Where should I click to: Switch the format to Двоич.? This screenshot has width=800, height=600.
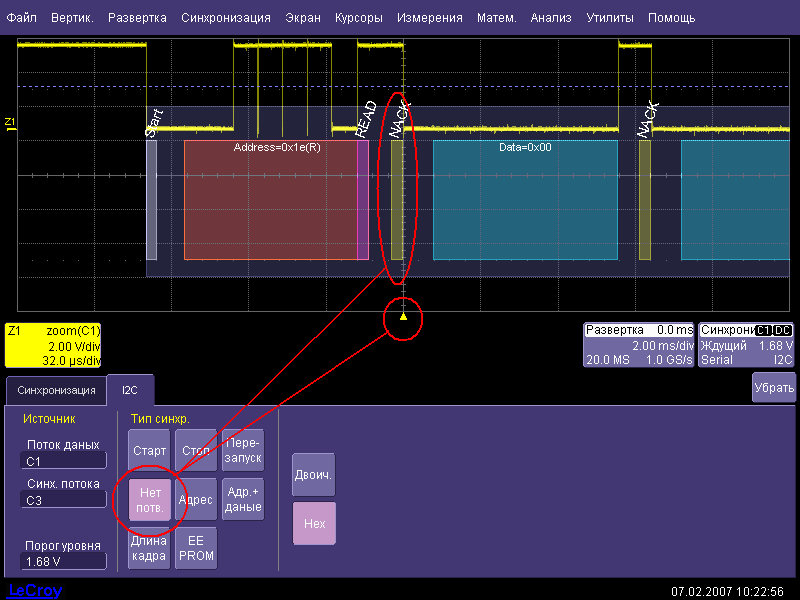click(313, 475)
